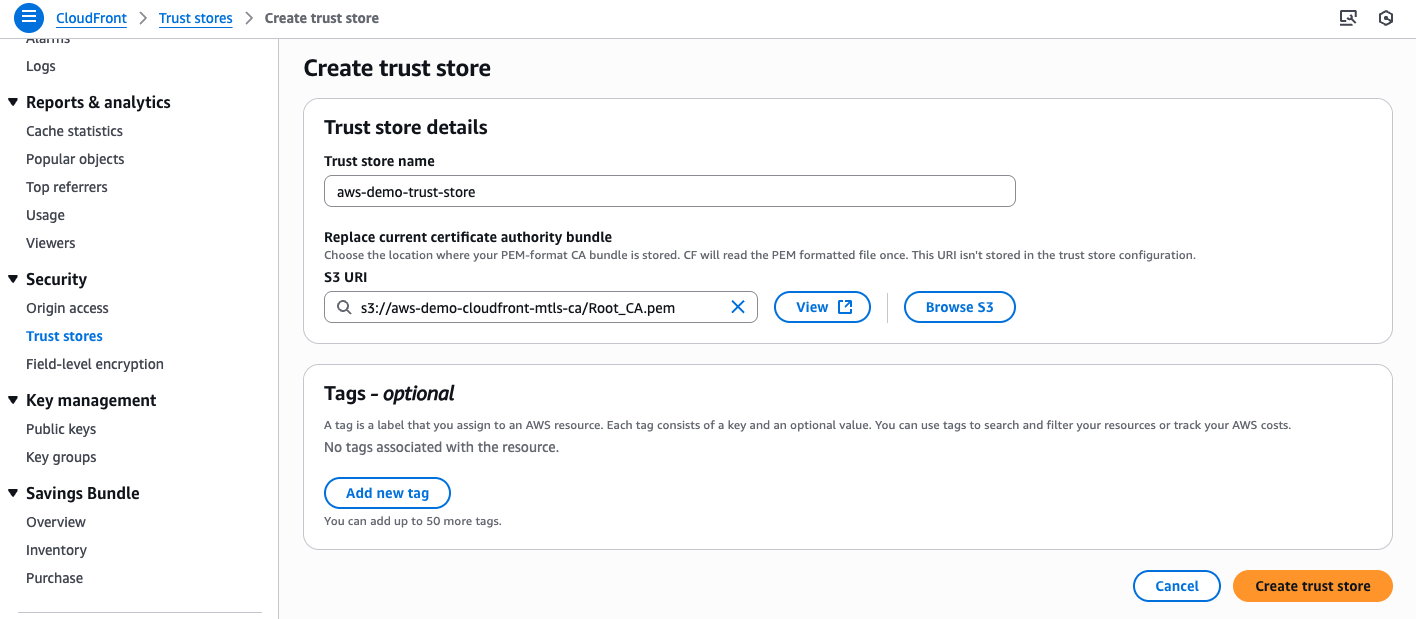This screenshot has width=1416, height=619.
Task: Focus the Trust store name input field
Action: pyautogui.click(x=669, y=191)
